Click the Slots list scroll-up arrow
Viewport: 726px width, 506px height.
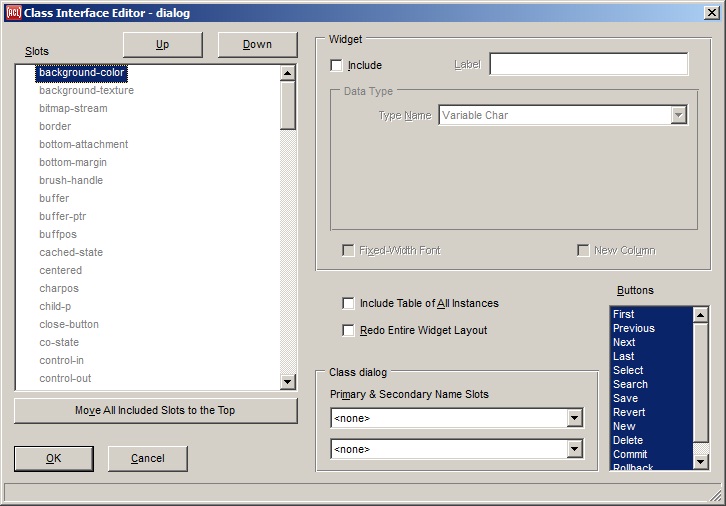(x=288, y=73)
